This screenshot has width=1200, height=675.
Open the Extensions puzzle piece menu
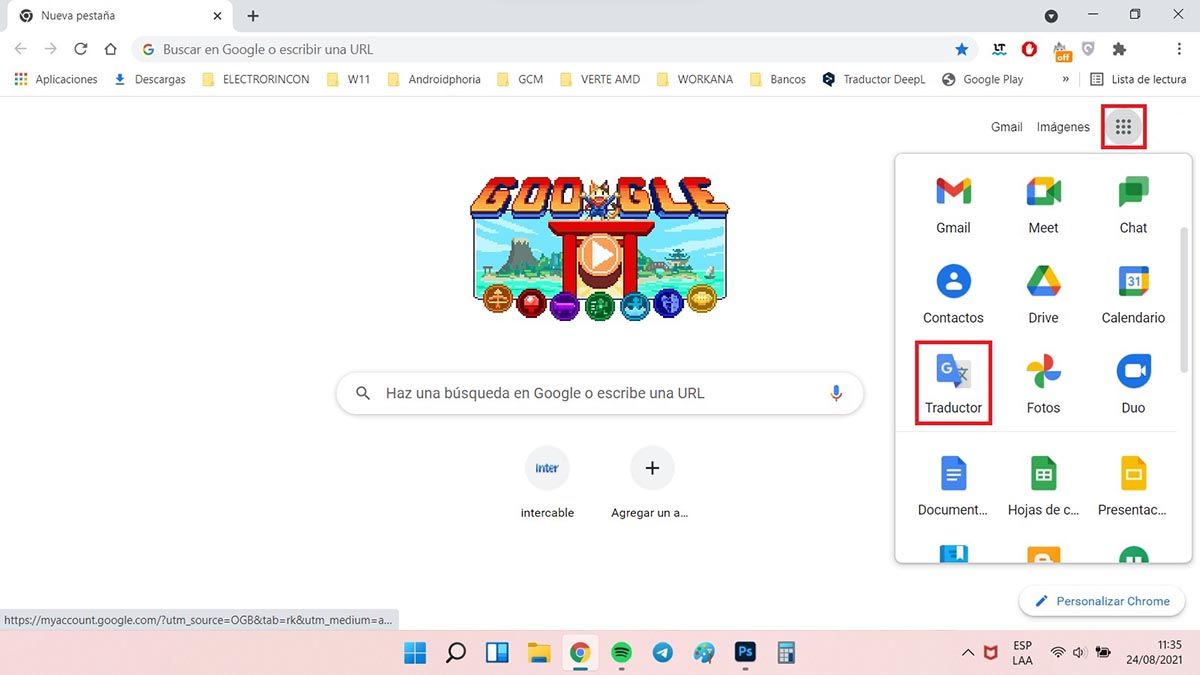[x=1119, y=49]
